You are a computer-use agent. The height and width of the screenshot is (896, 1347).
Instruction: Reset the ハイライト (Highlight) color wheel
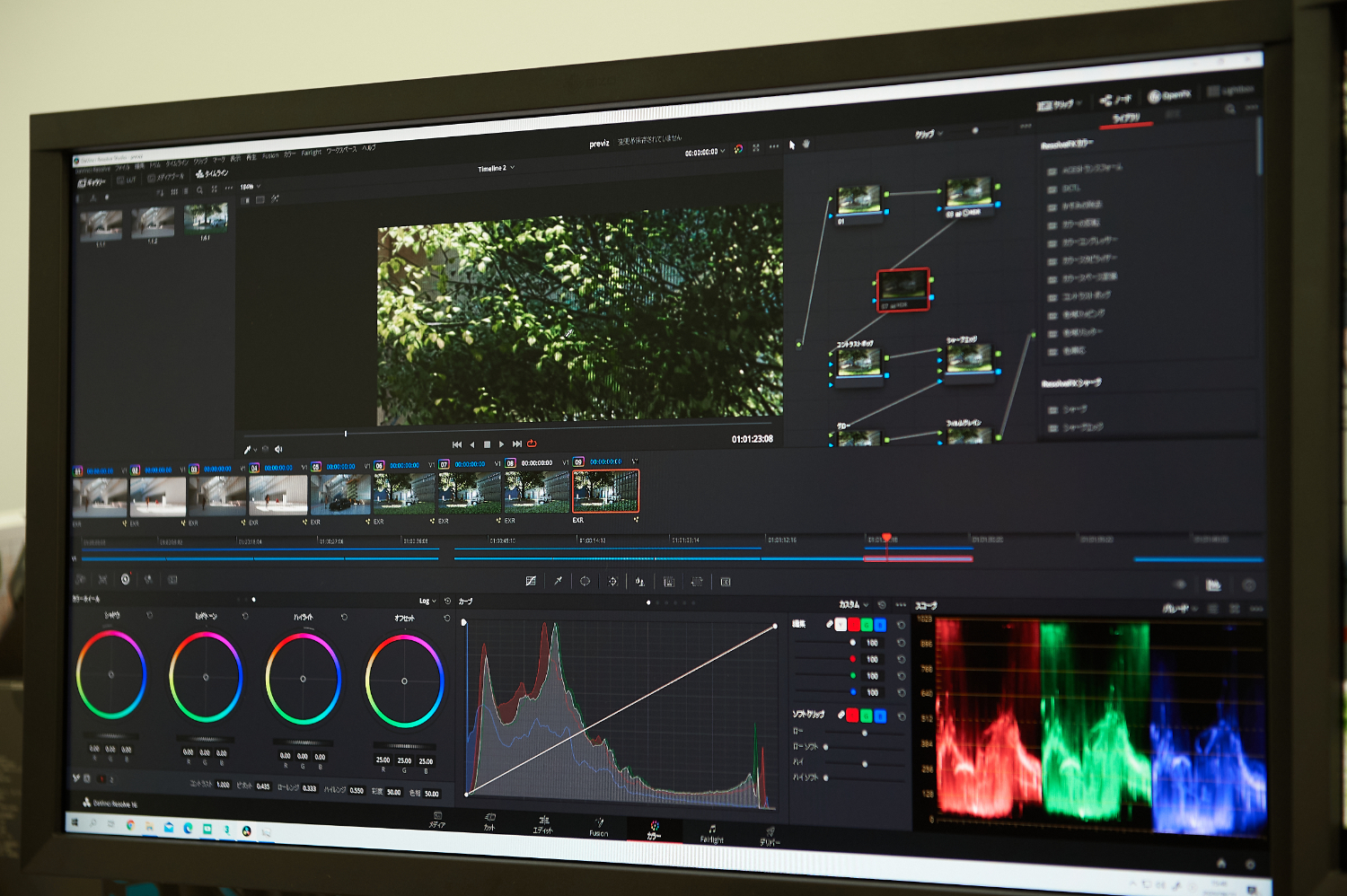tap(344, 617)
